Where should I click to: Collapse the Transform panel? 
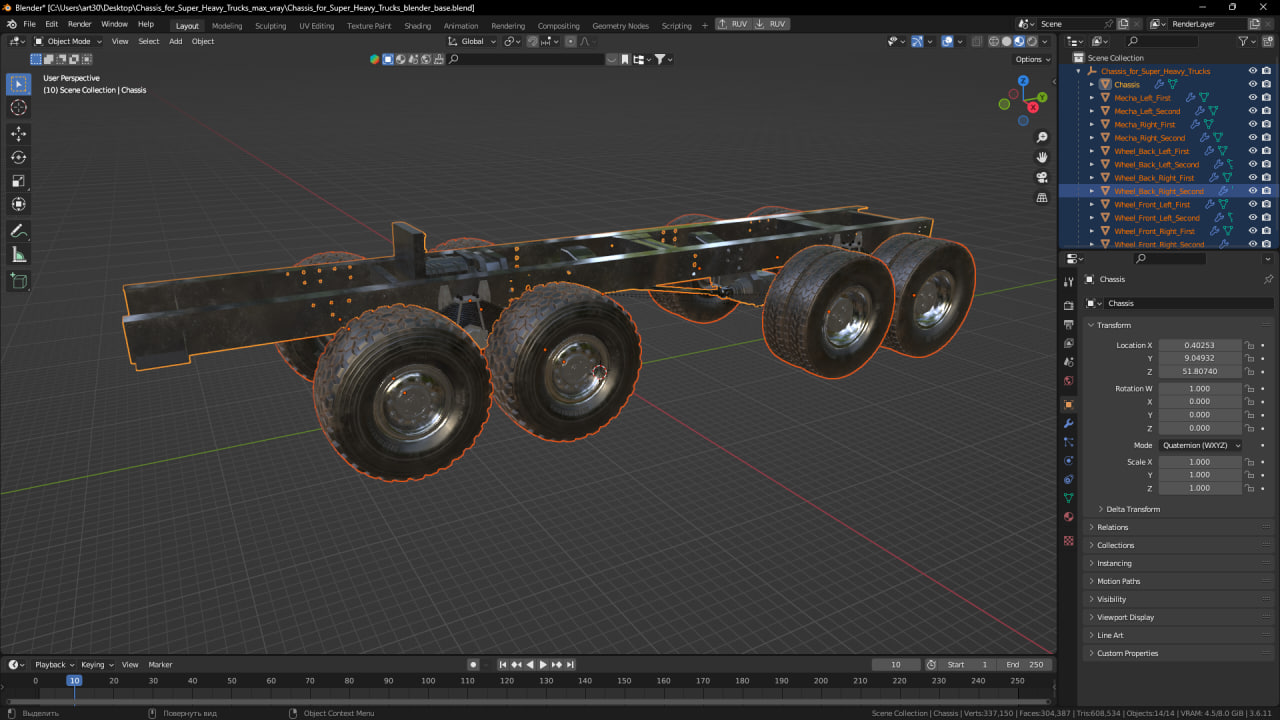click(x=1091, y=325)
